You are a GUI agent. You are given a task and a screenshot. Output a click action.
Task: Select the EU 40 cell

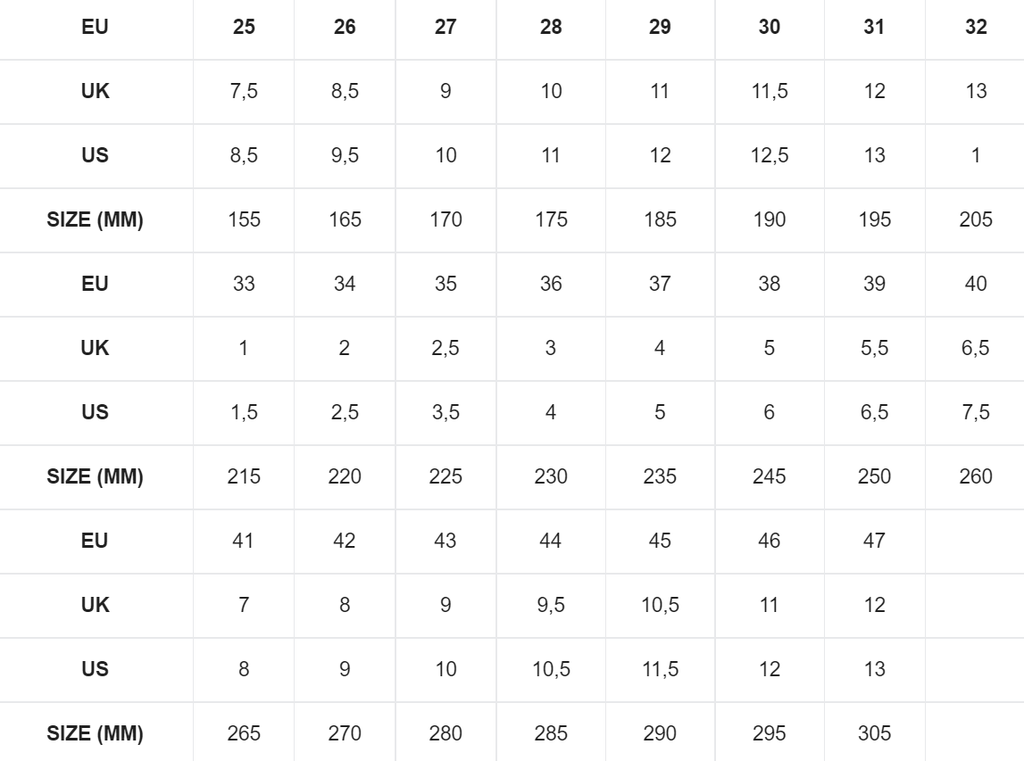click(x=976, y=283)
